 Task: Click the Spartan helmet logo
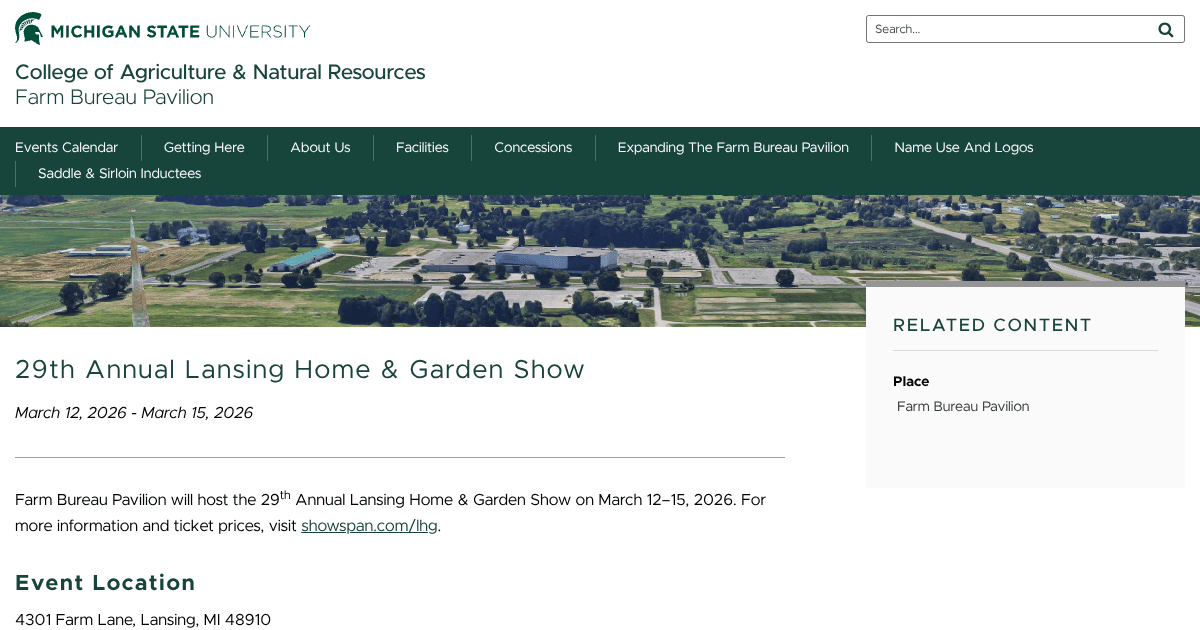point(29,28)
